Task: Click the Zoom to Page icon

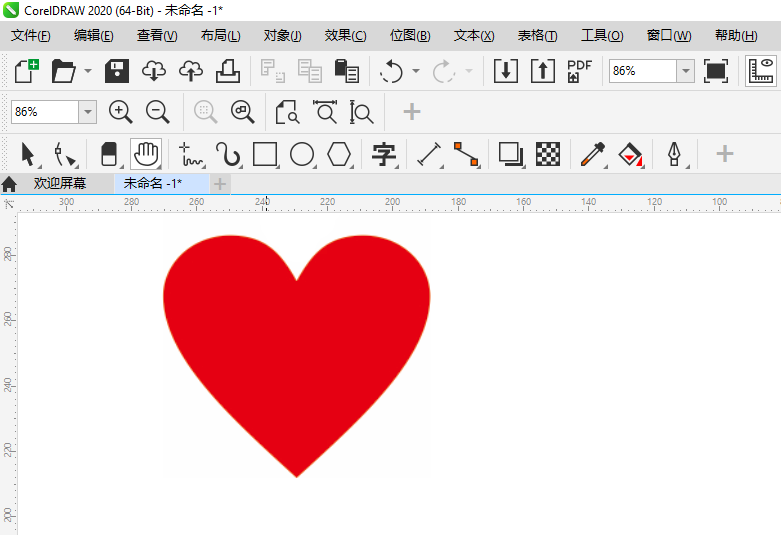Action: pos(287,112)
